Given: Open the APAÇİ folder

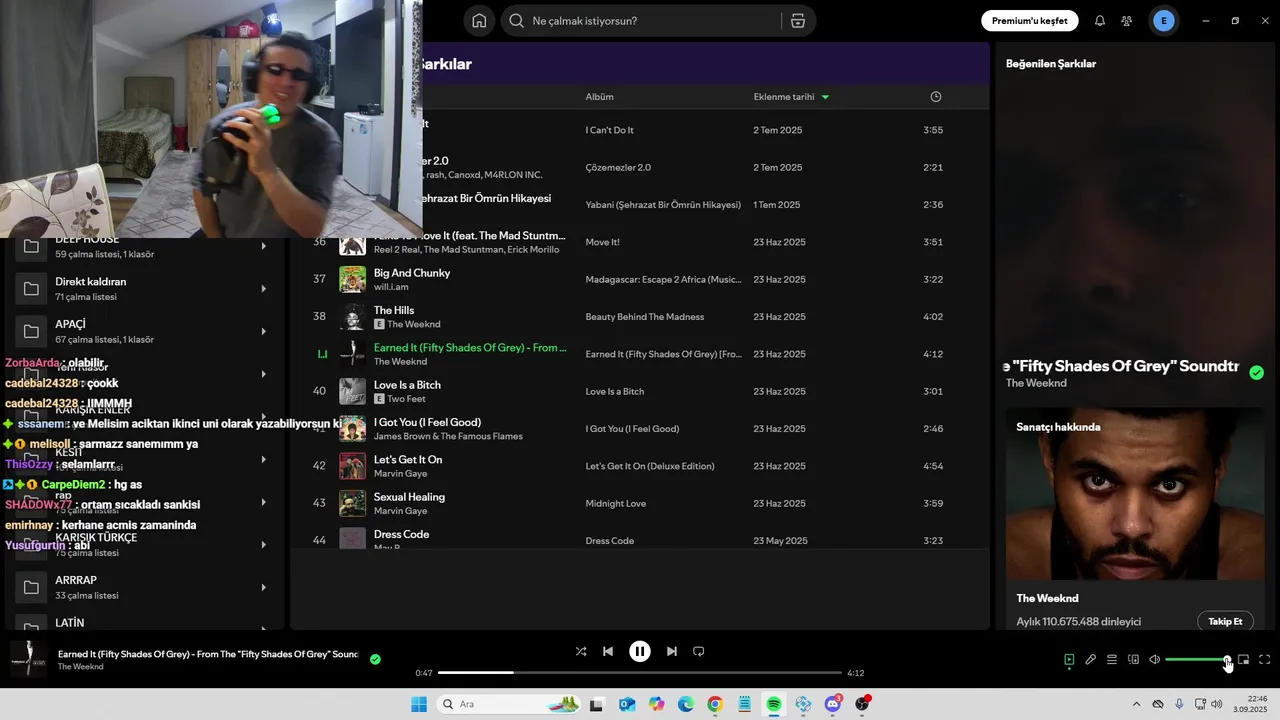Looking at the screenshot, I should 142,332.
